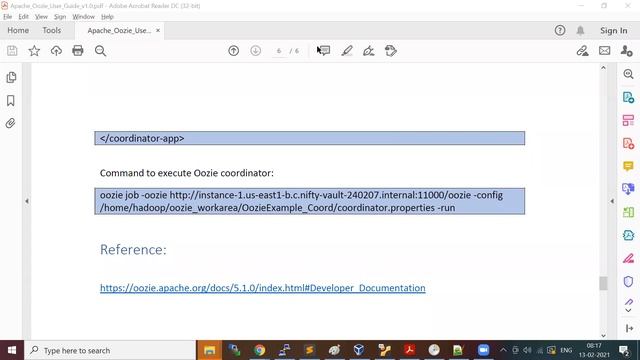Click the scroll down arrow of document scrollbar

point(603,336)
